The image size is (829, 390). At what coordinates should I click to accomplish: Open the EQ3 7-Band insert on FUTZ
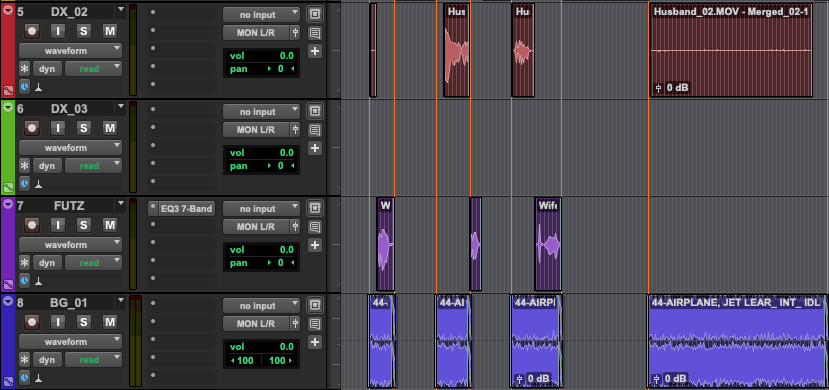click(x=187, y=209)
